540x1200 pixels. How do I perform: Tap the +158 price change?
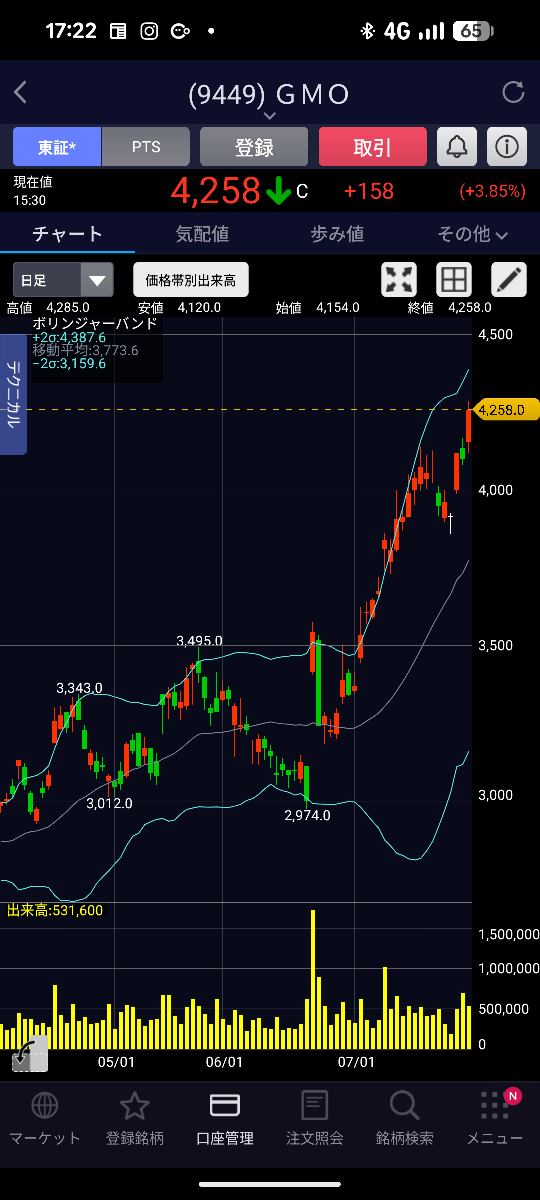[368, 191]
